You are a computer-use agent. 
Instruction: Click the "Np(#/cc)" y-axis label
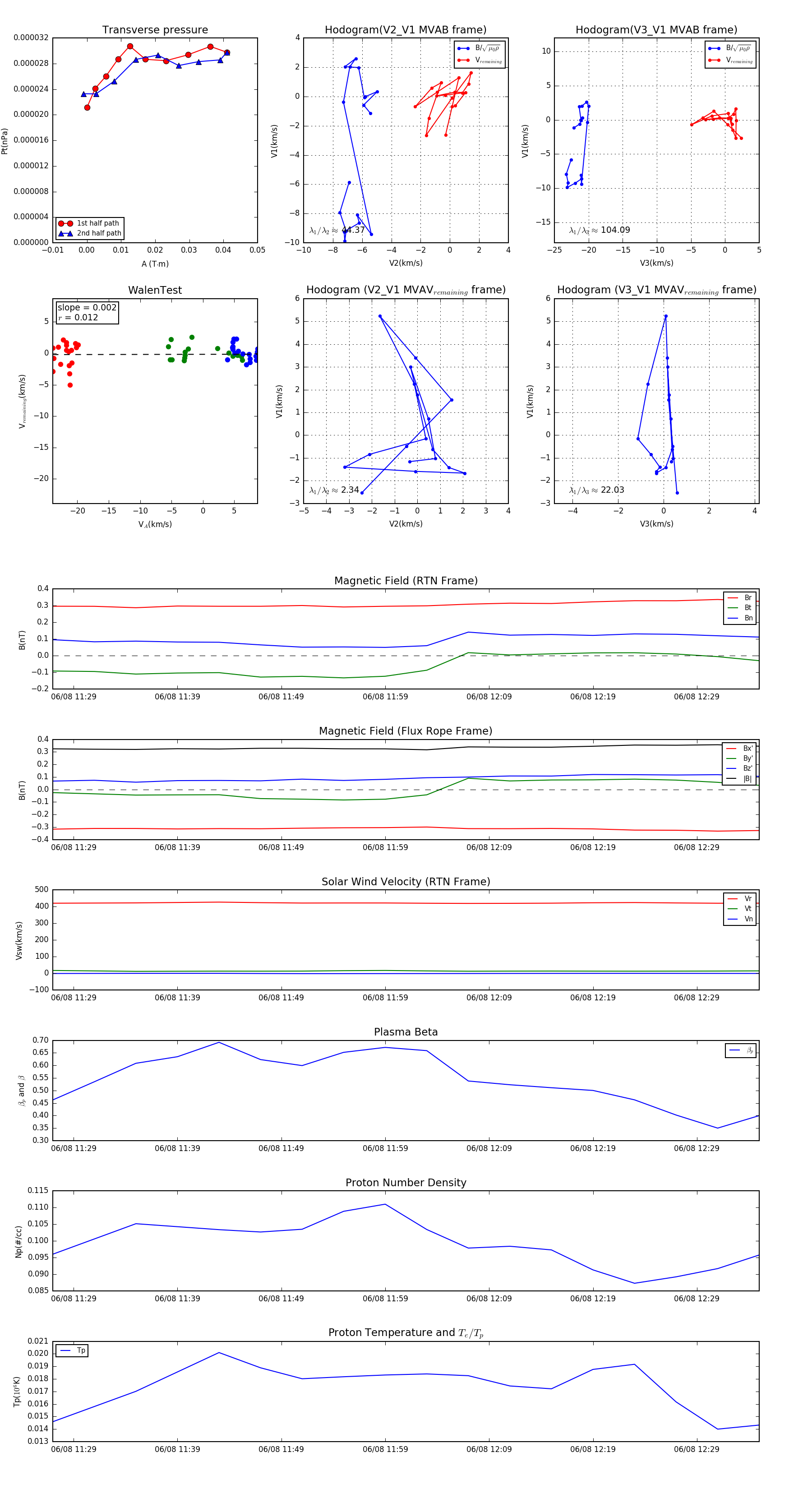tap(18, 1242)
